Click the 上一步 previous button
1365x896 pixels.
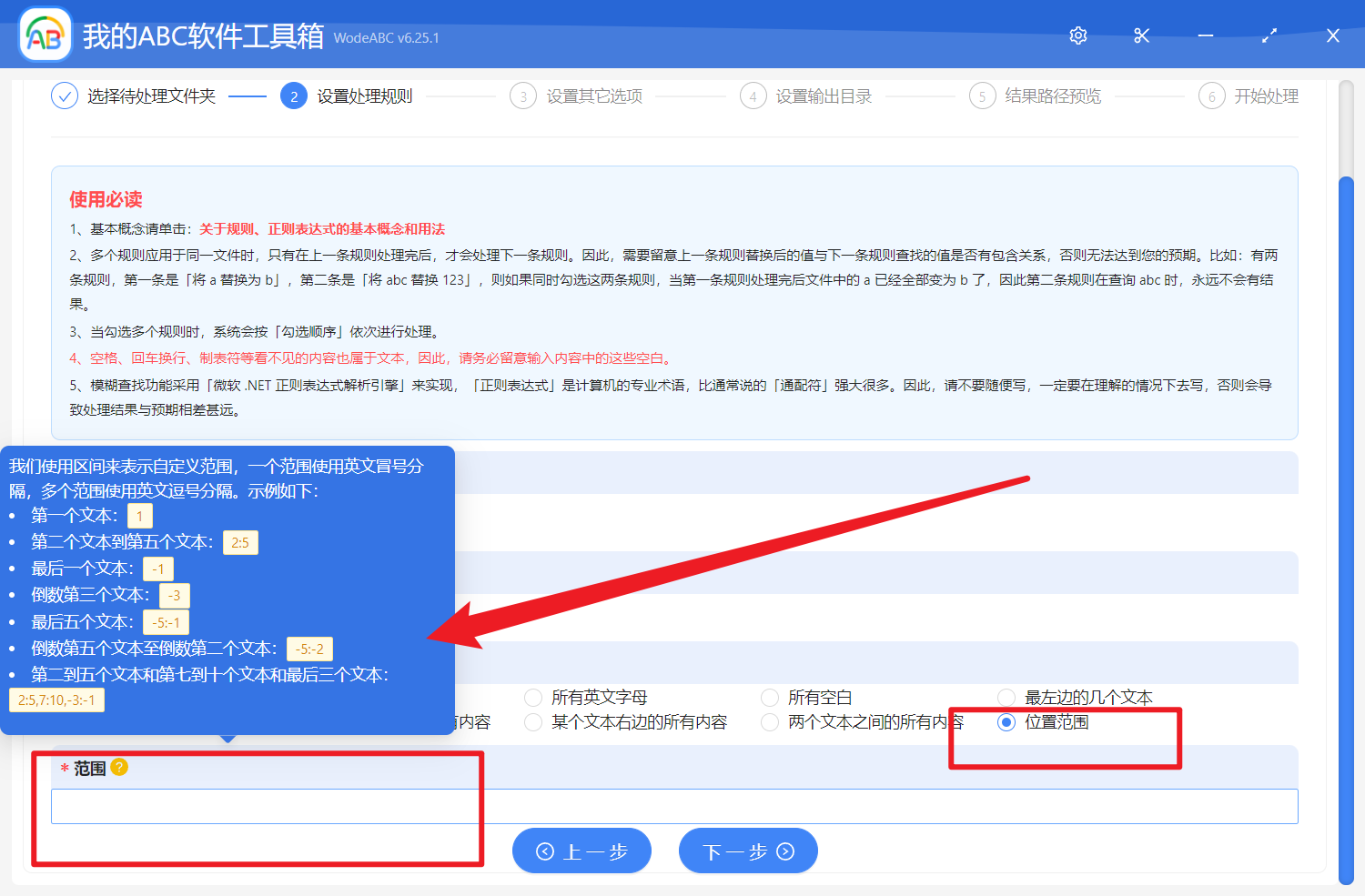click(x=581, y=851)
